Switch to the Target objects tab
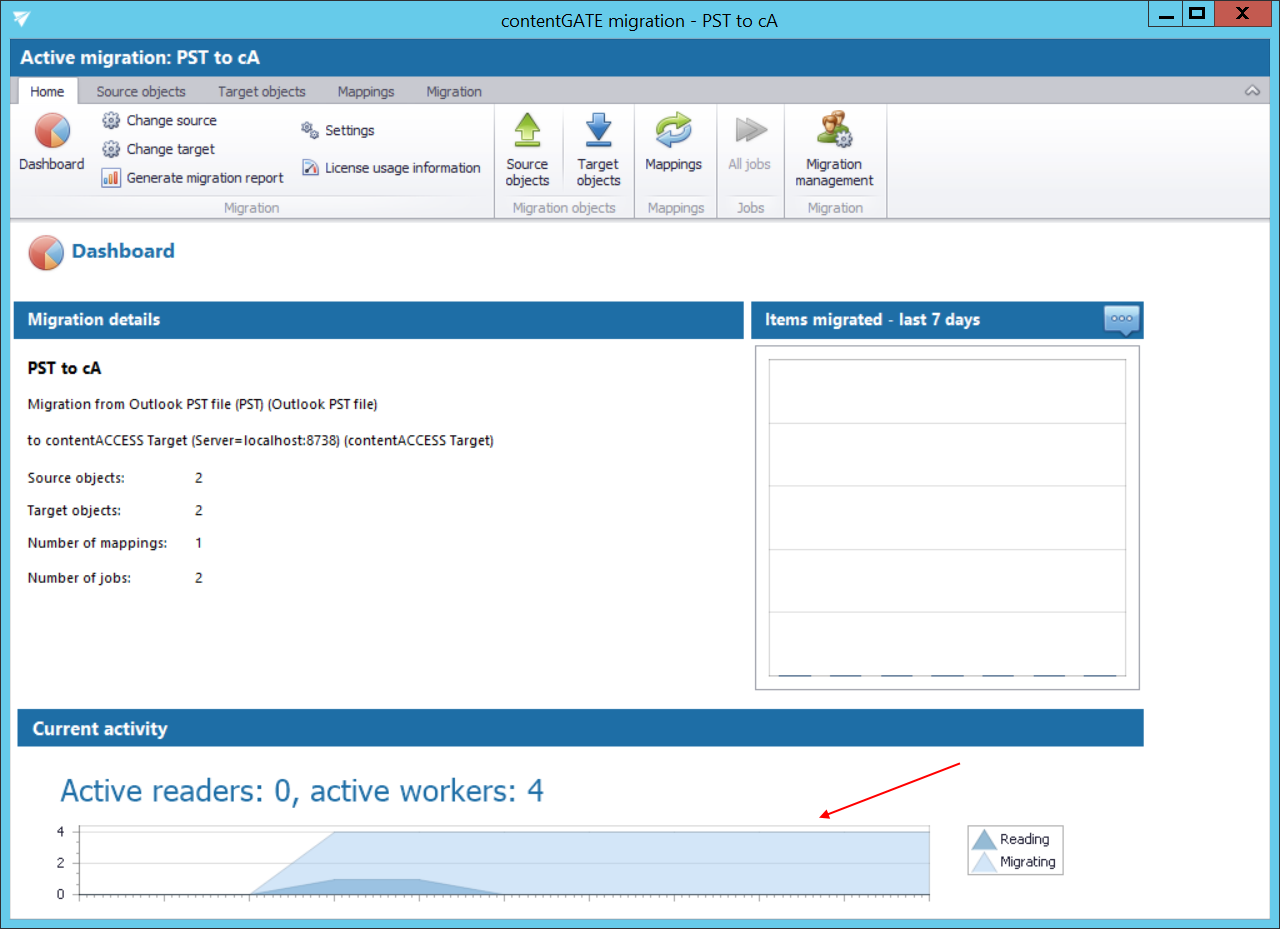 [x=262, y=91]
